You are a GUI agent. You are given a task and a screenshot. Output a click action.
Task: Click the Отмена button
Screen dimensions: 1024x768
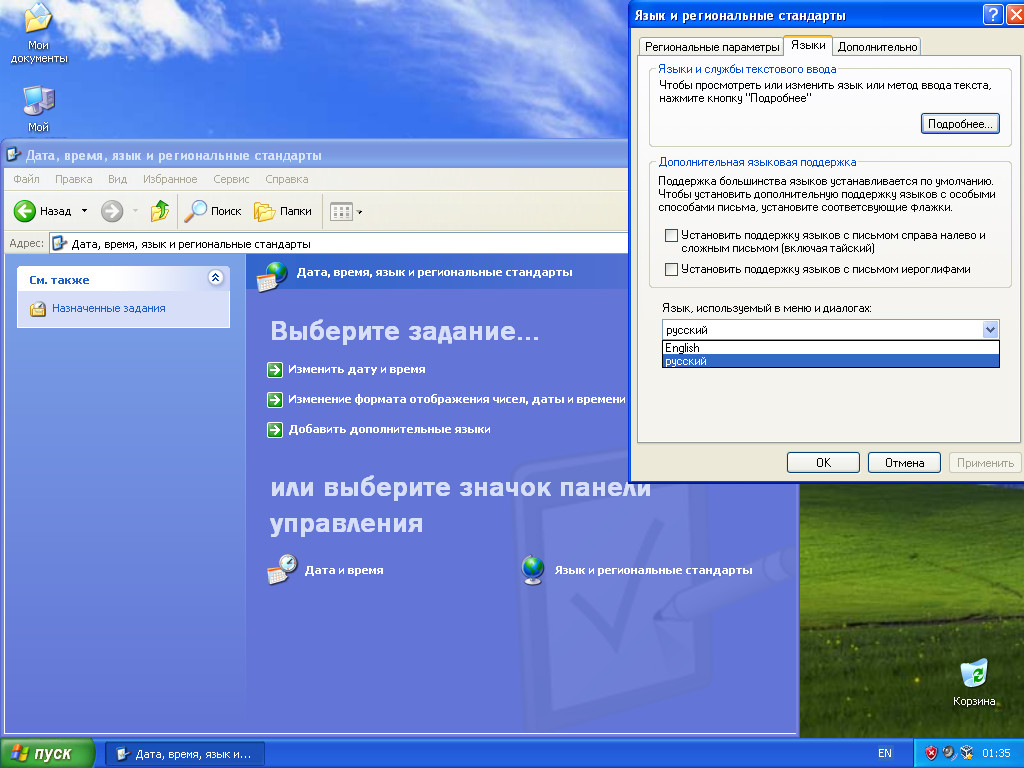click(x=904, y=462)
